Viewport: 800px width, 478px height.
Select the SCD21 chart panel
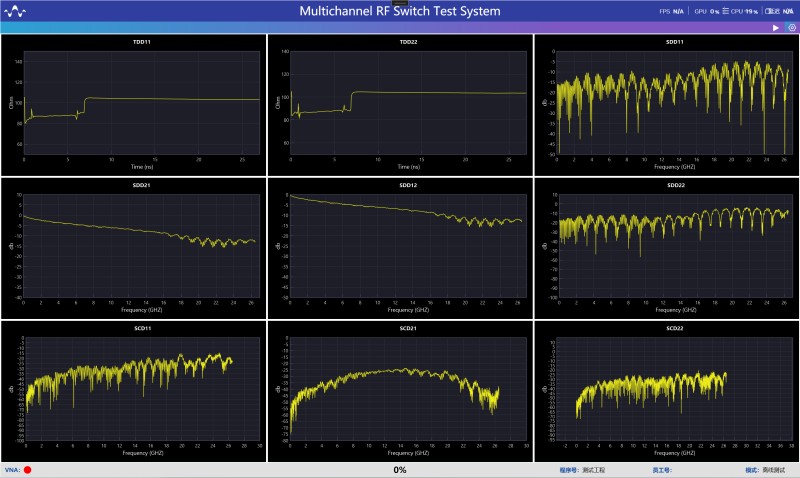(400, 391)
